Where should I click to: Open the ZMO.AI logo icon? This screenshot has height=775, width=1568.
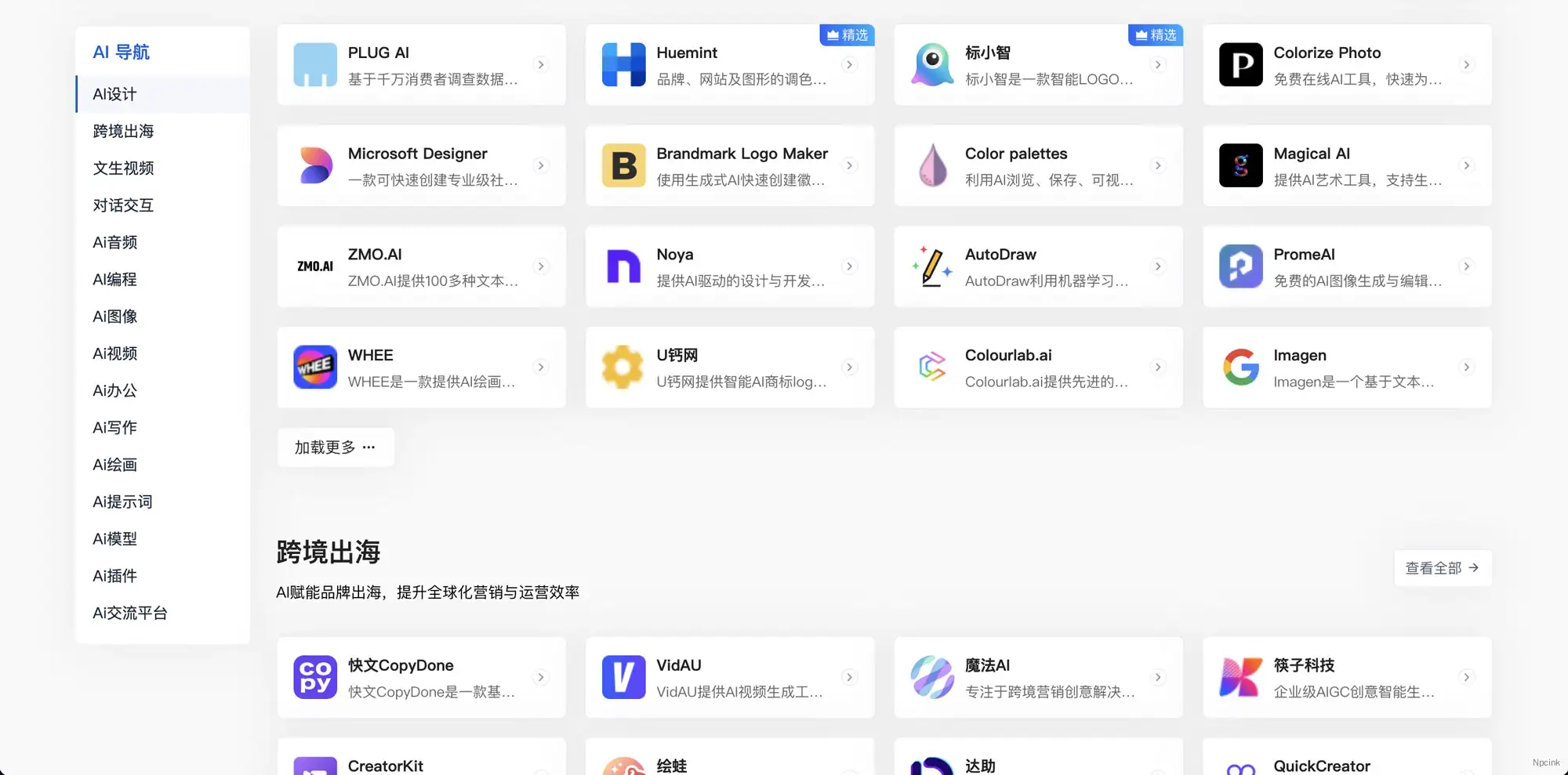tap(314, 266)
